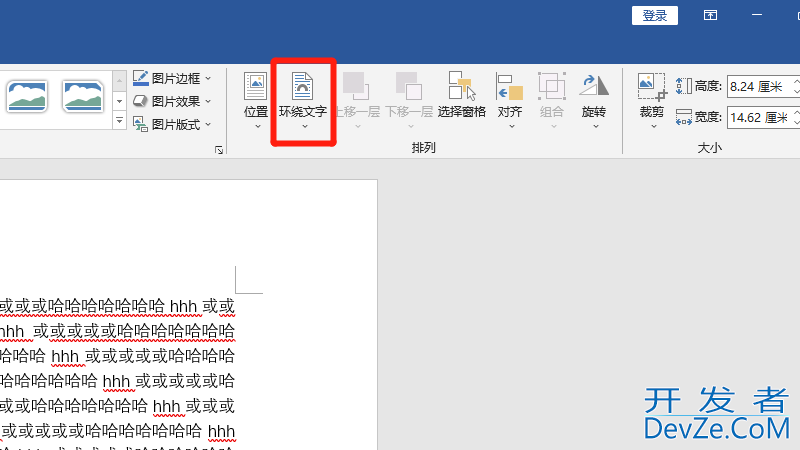Click the width (宽度) dimension icon

684,117
